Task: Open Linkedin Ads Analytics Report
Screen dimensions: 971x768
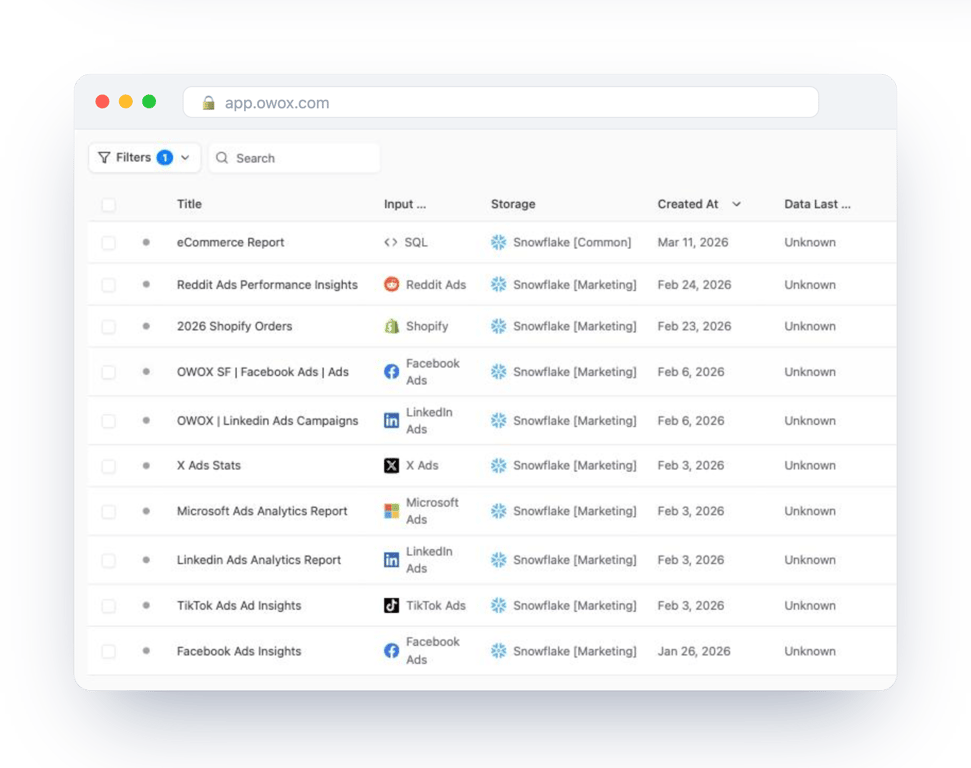Action: (259, 560)
